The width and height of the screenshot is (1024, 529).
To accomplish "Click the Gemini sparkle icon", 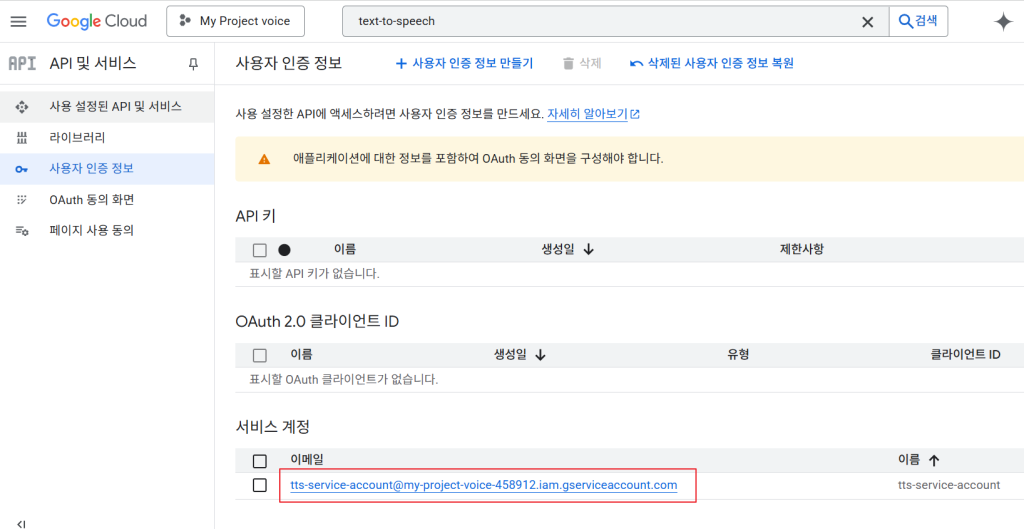I will click(1003, 22).
